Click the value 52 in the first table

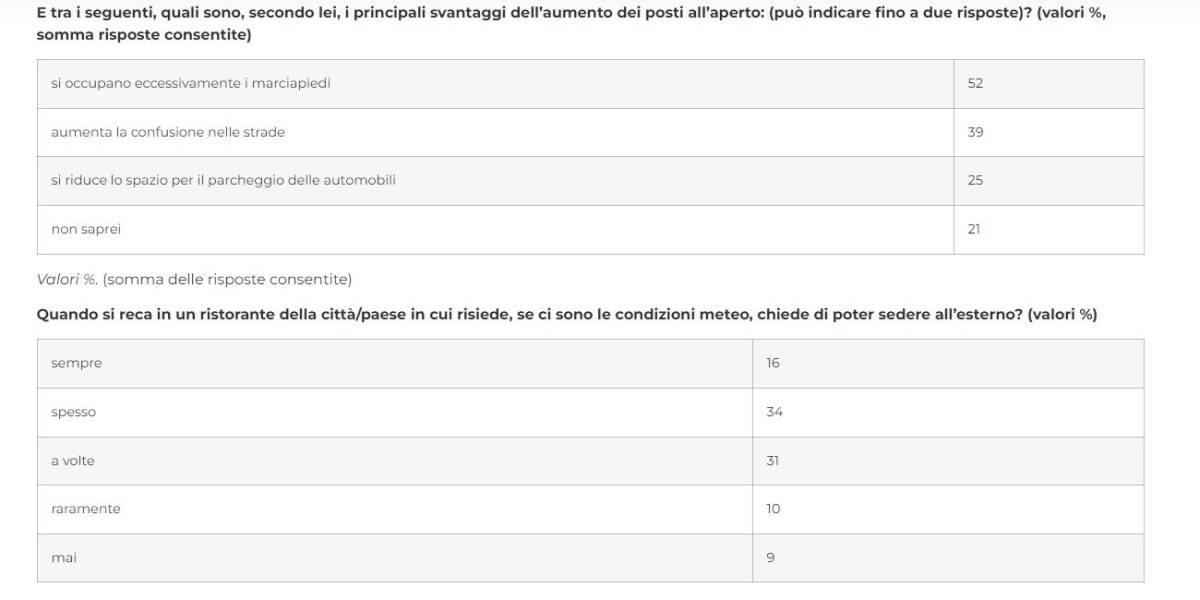[x=975, y=84]
